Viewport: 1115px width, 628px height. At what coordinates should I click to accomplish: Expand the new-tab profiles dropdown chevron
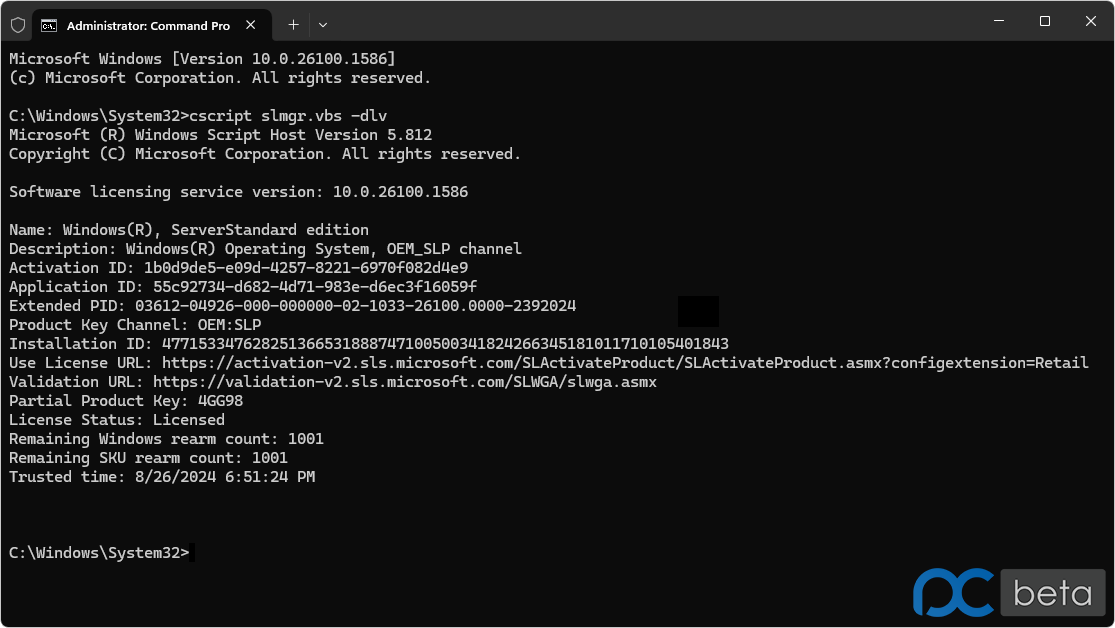coord(323,25)
